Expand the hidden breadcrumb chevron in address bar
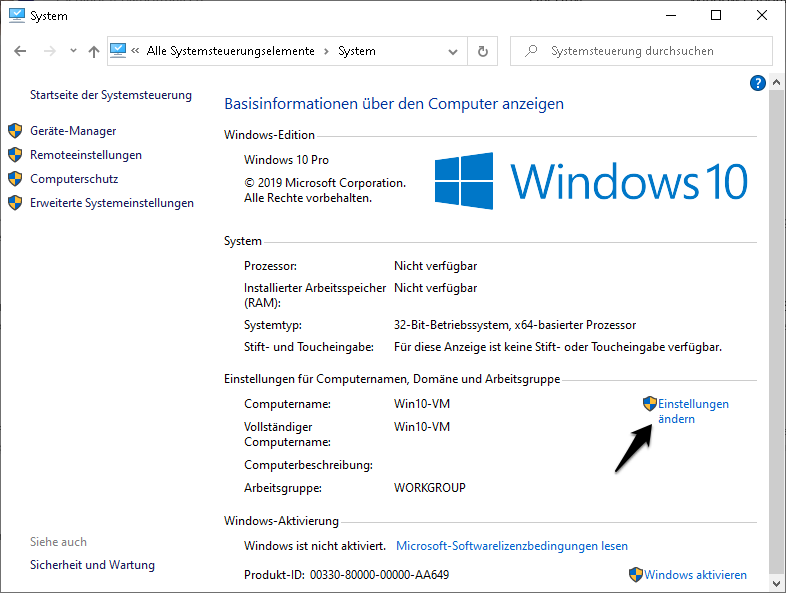The height and width of the screenshot is (593, 786). coord(135,51)
